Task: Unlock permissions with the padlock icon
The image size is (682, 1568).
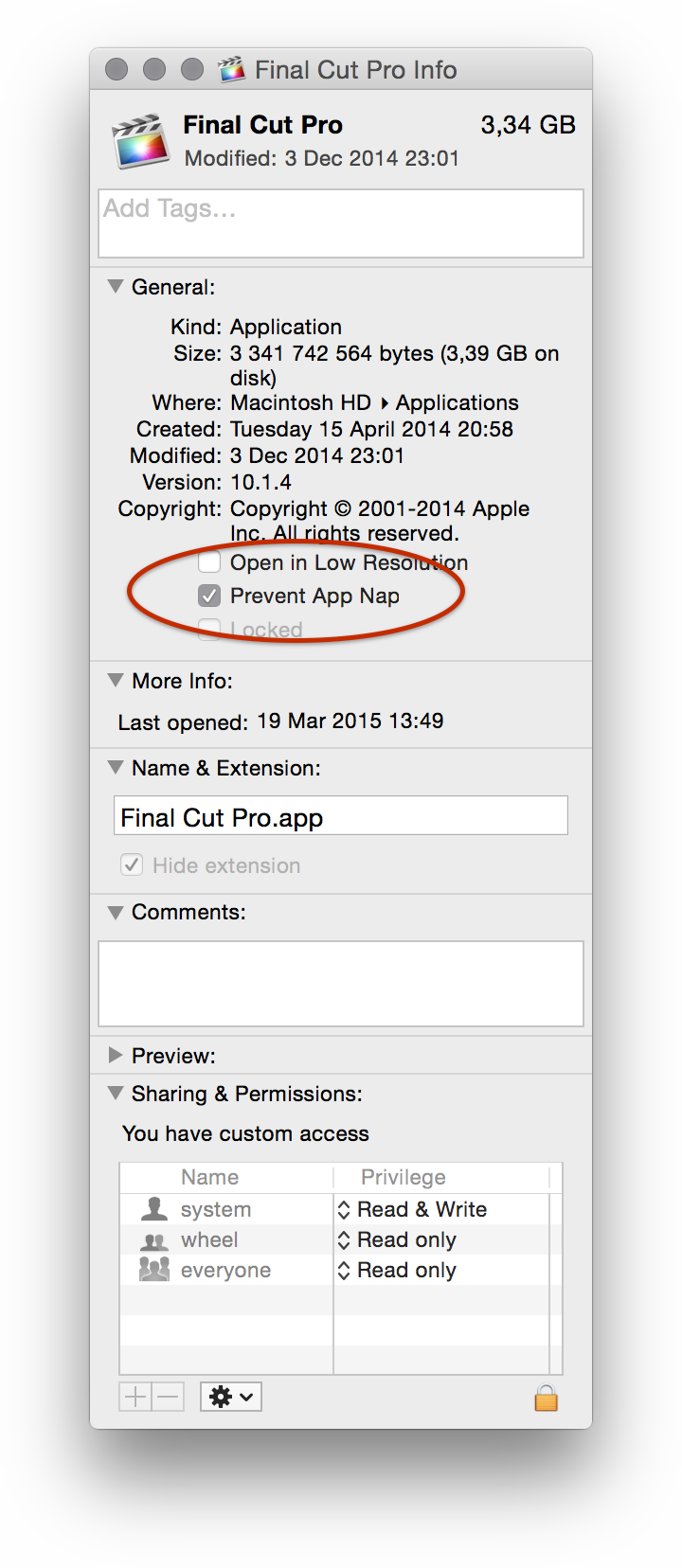Action: click(547, 1398)
